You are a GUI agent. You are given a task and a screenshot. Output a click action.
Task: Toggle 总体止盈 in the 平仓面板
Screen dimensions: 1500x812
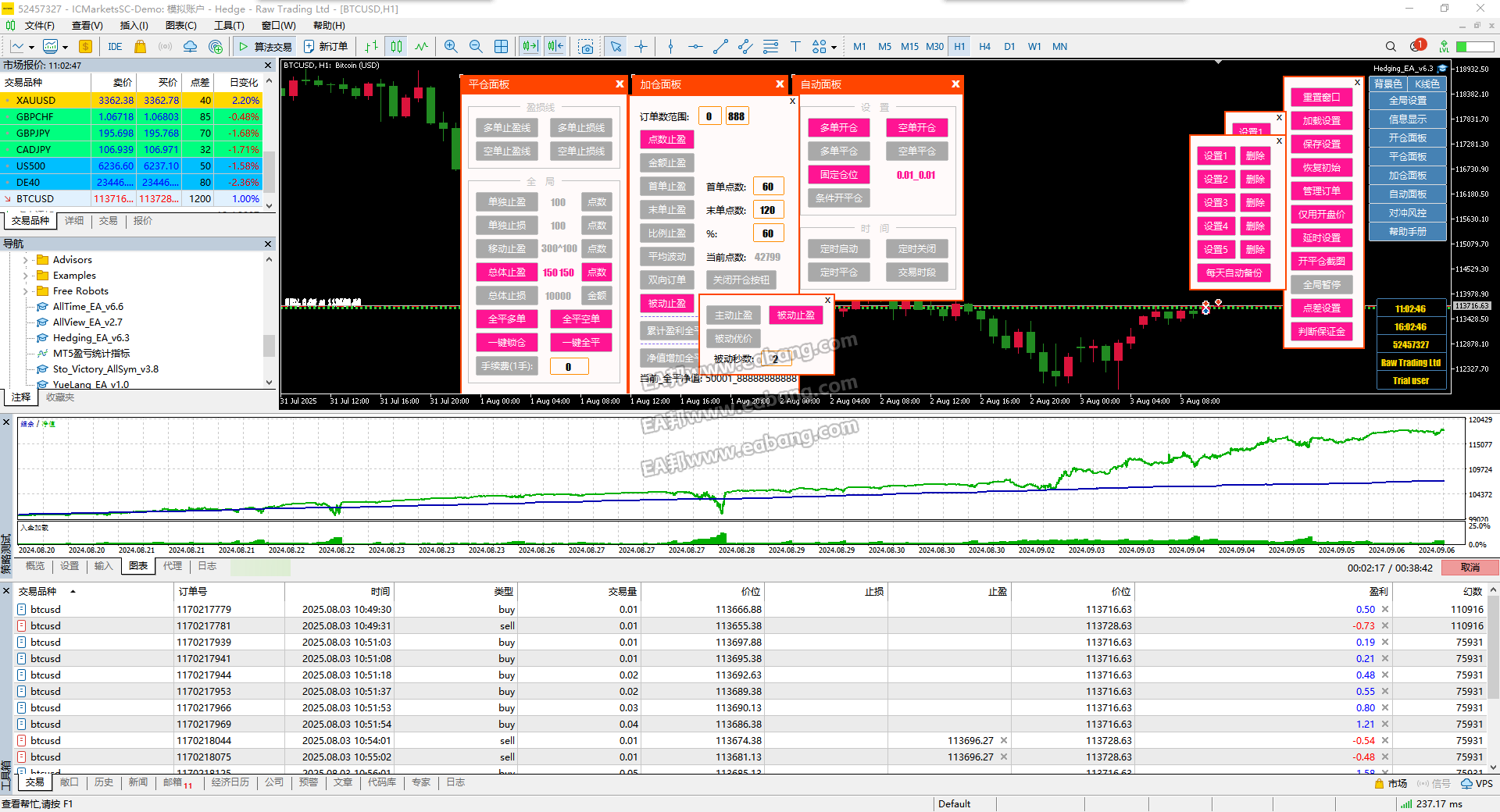tap(507, 272)
